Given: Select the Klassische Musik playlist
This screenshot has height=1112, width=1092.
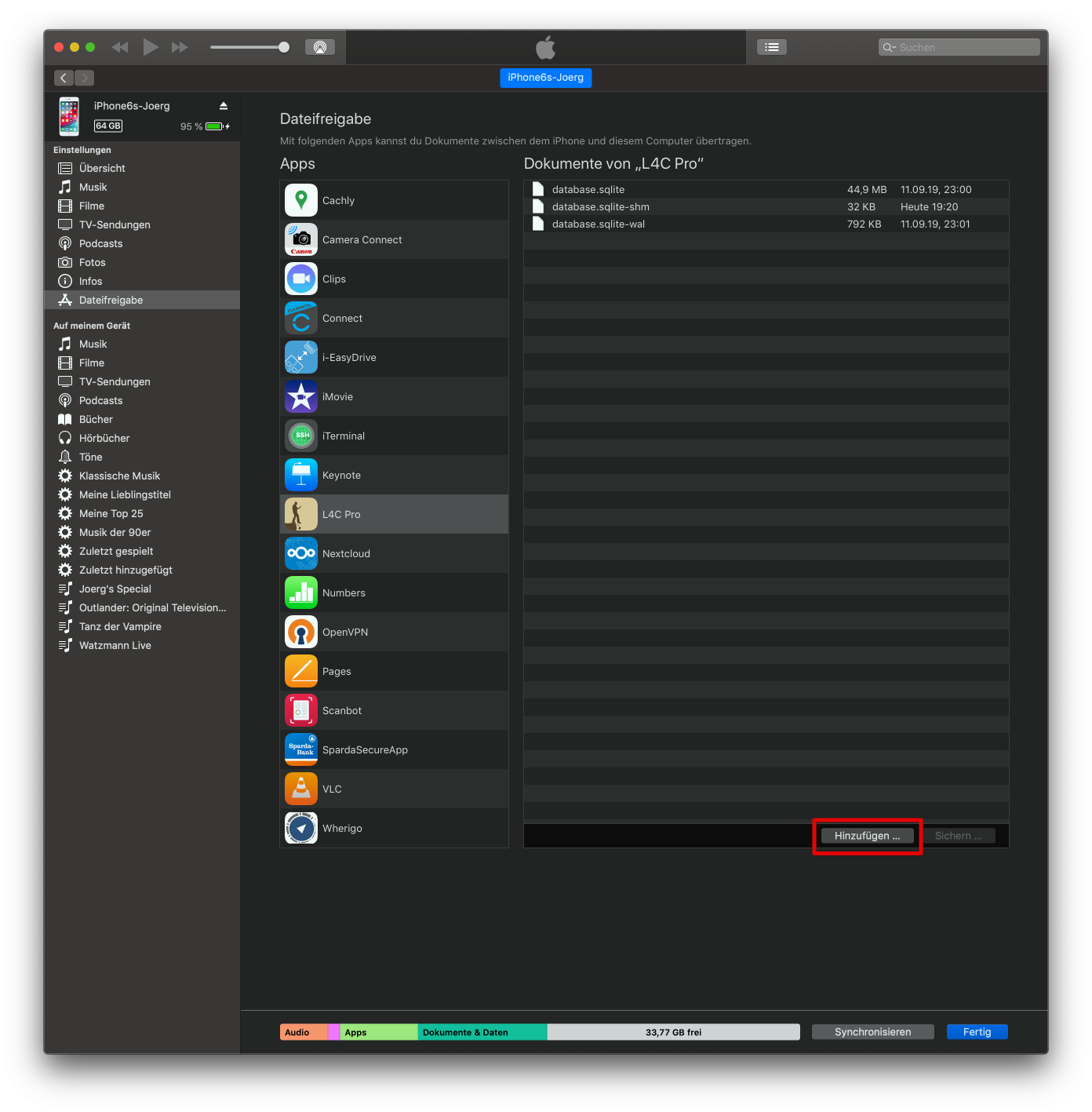Looking at the screenshot, I should pyautogui.click(x=142, y=476).
